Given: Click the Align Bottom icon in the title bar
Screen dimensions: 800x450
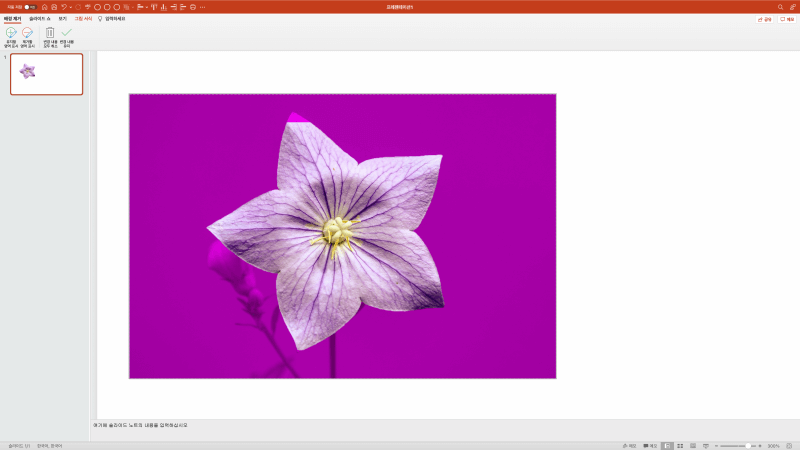Looking at the screenshot, I should click(x=164, y=7).
